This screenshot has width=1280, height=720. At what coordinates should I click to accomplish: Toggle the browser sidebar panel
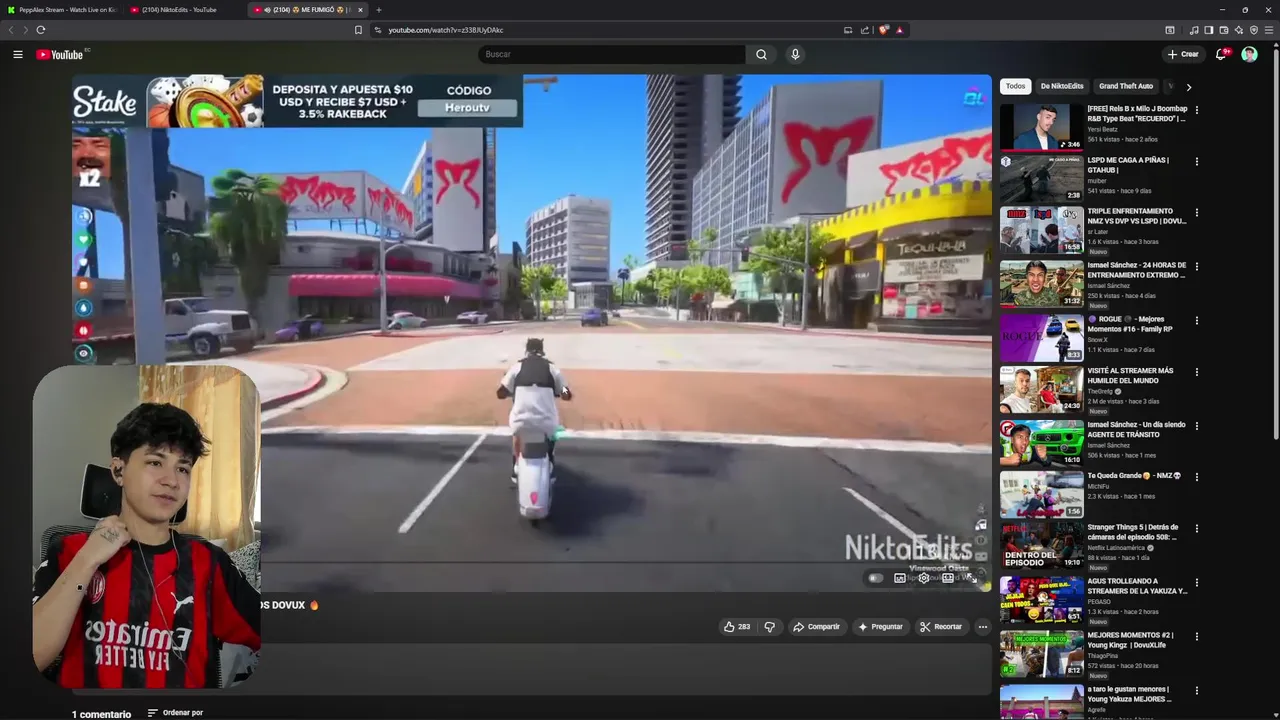tap(1209, 30)
